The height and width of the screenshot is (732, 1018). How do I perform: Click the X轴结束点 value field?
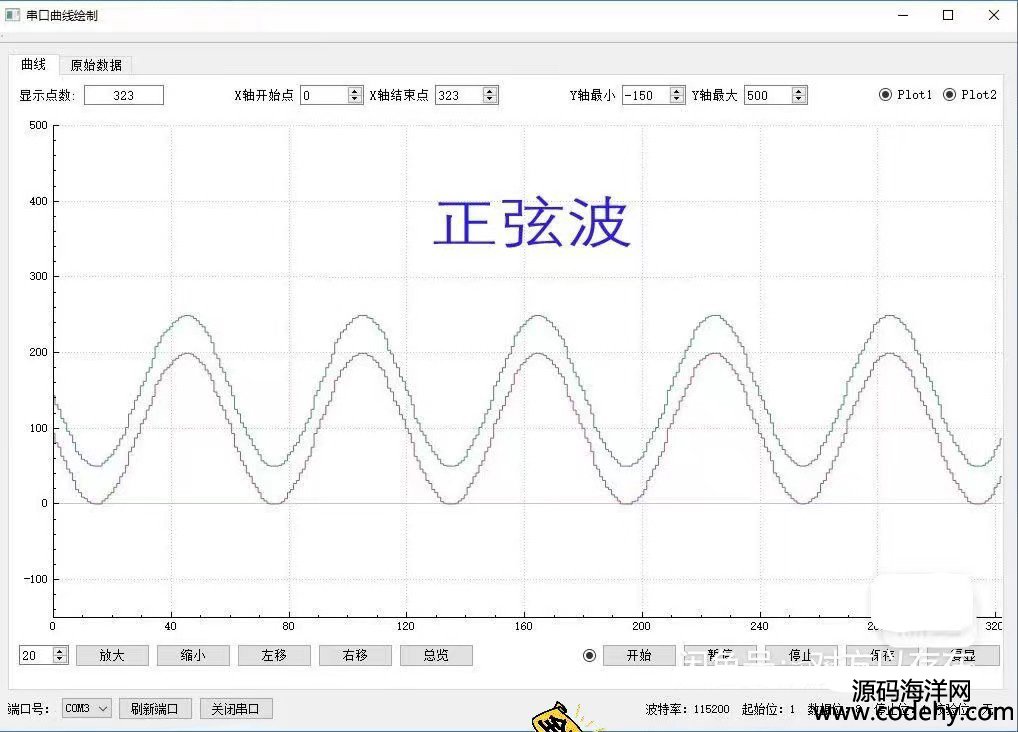tap(459, 95)
